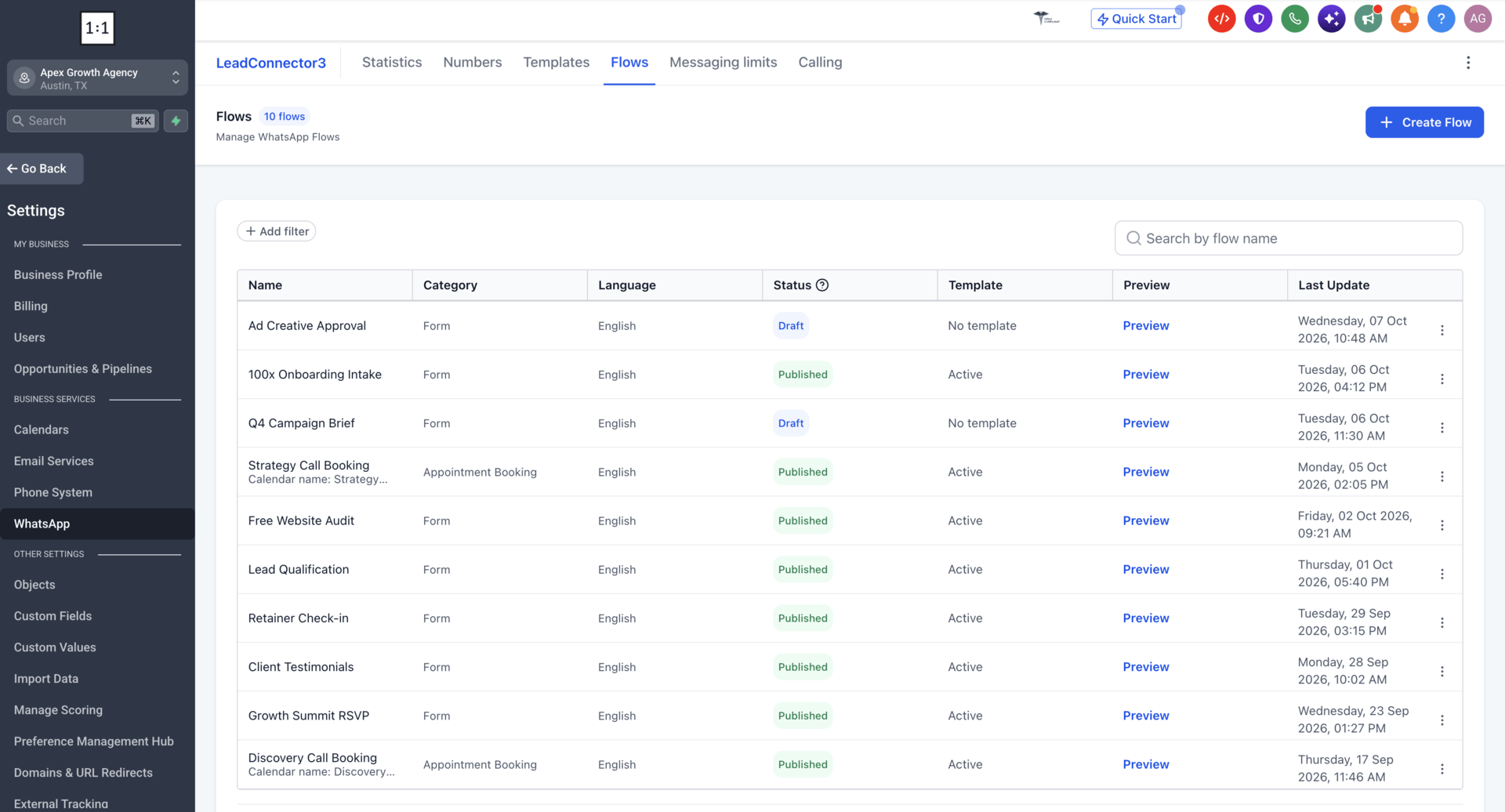Open row actions for Strategy Call Booking
Screen dimensions: 1505x812
[x=1442, y=477]
